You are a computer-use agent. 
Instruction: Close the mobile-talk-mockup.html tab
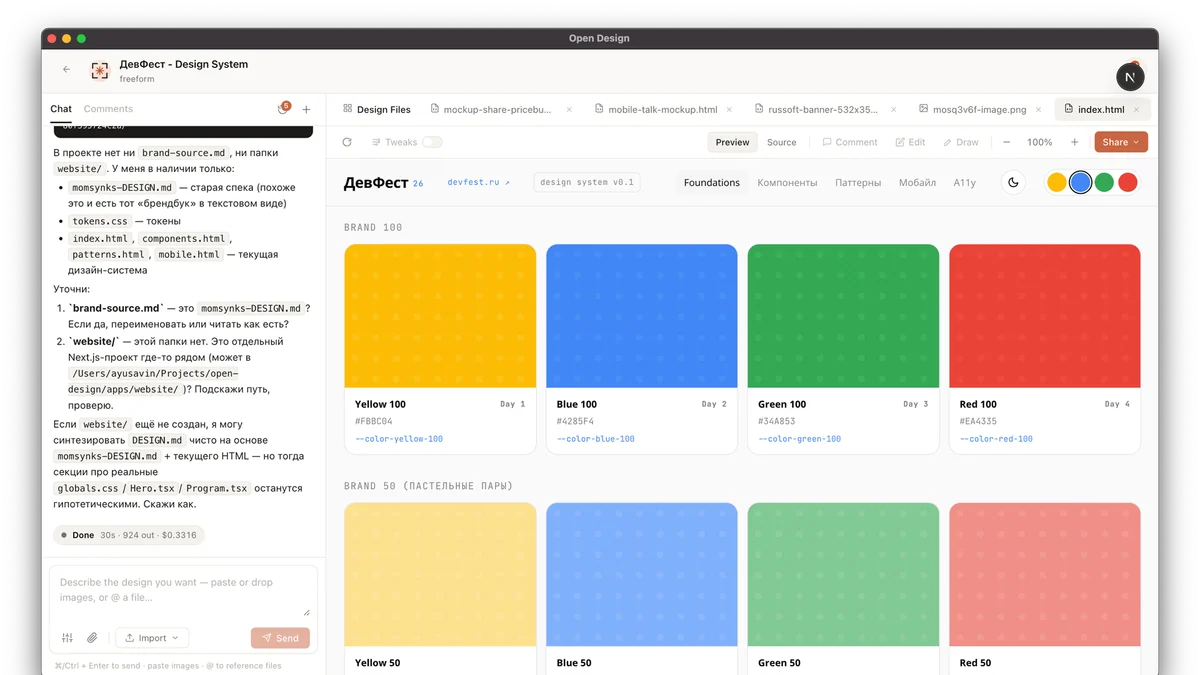[x=731, y=110]
